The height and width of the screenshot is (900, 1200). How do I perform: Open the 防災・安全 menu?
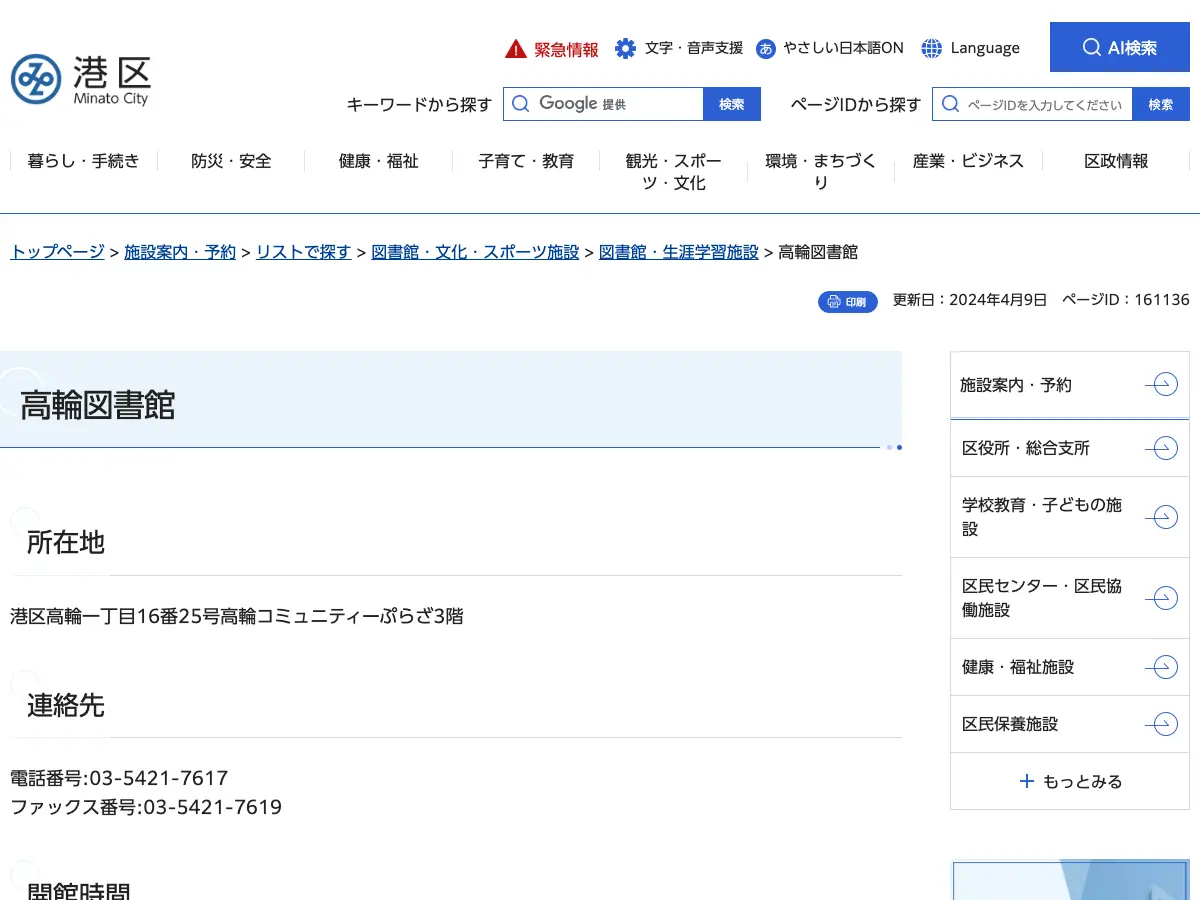[231, 161]
